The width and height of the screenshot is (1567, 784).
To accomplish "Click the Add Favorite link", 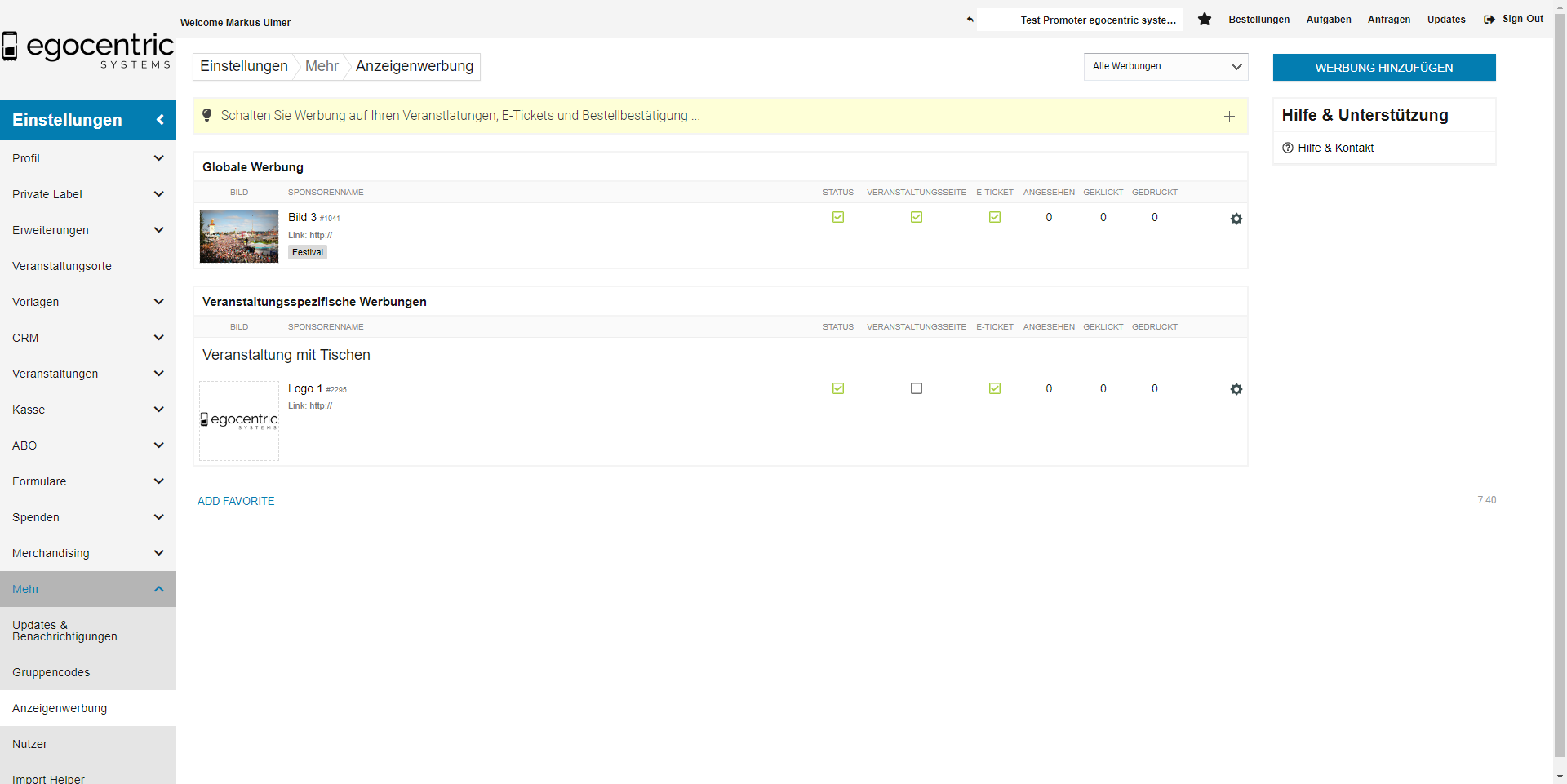I will coord(236,501).
